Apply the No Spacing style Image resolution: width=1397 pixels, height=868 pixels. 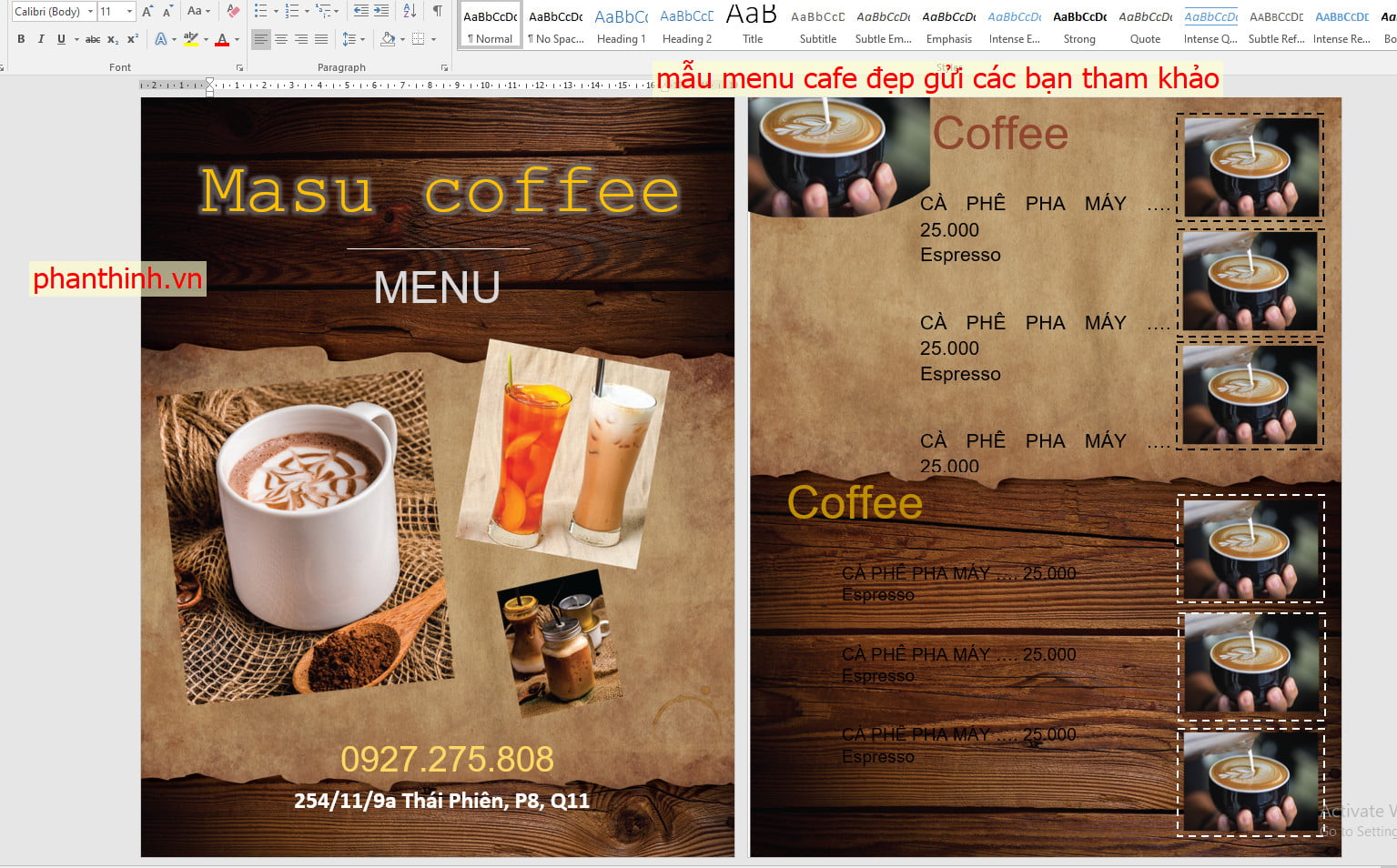click(x=556, y=25)
